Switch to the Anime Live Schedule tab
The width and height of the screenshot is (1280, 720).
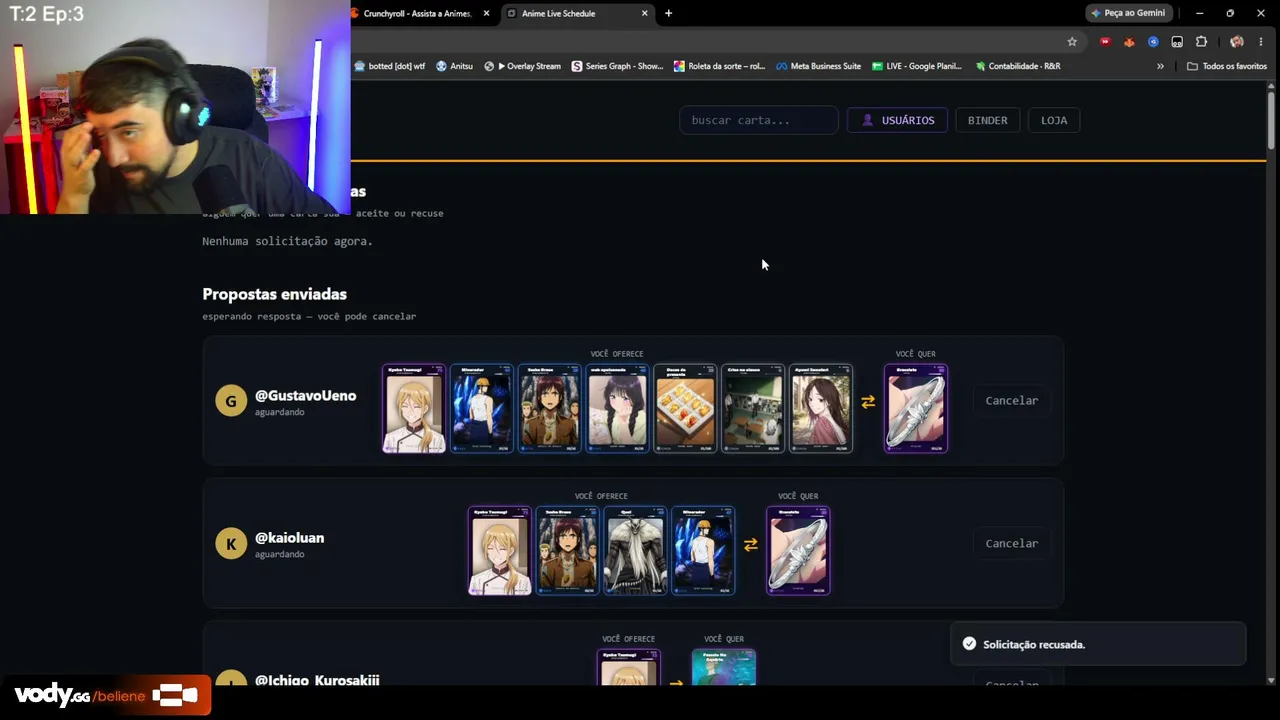click(x=577, y=13)
